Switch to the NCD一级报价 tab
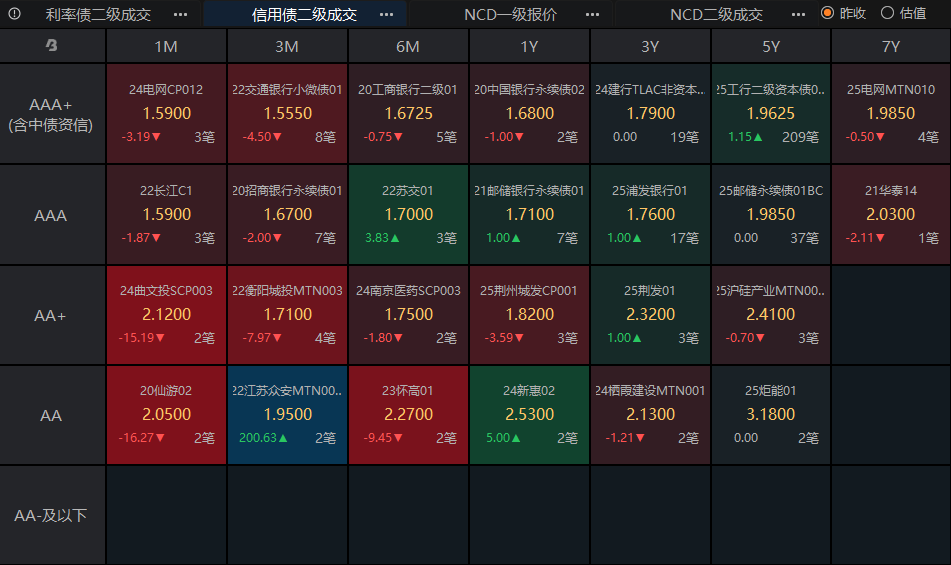951x565 pixels. point(510,15)
